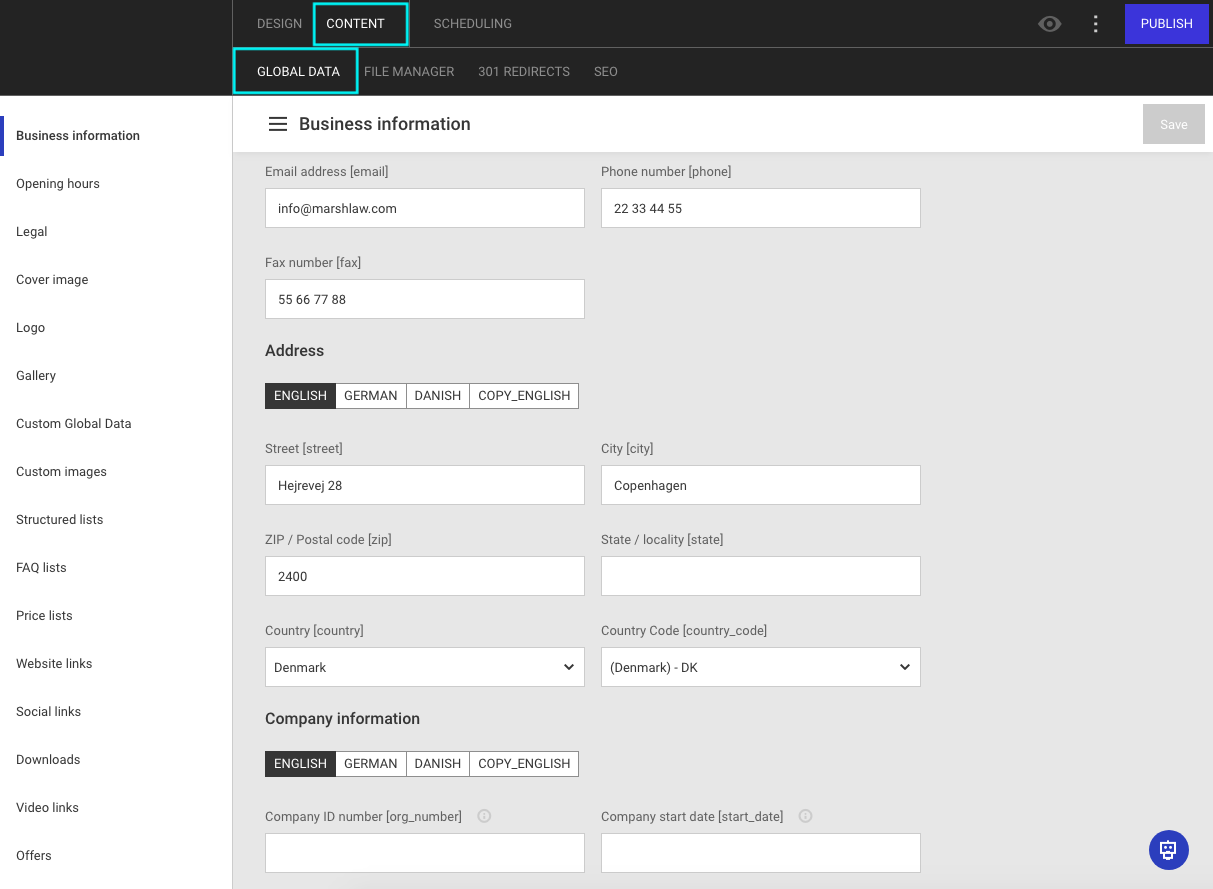
Task: Select COPY_ENGLISH in Company information section
Action: pos(524,764)
